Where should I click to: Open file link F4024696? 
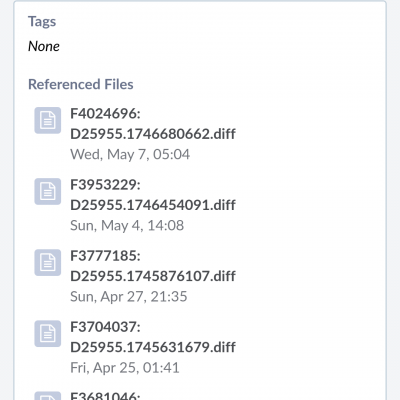105,114
